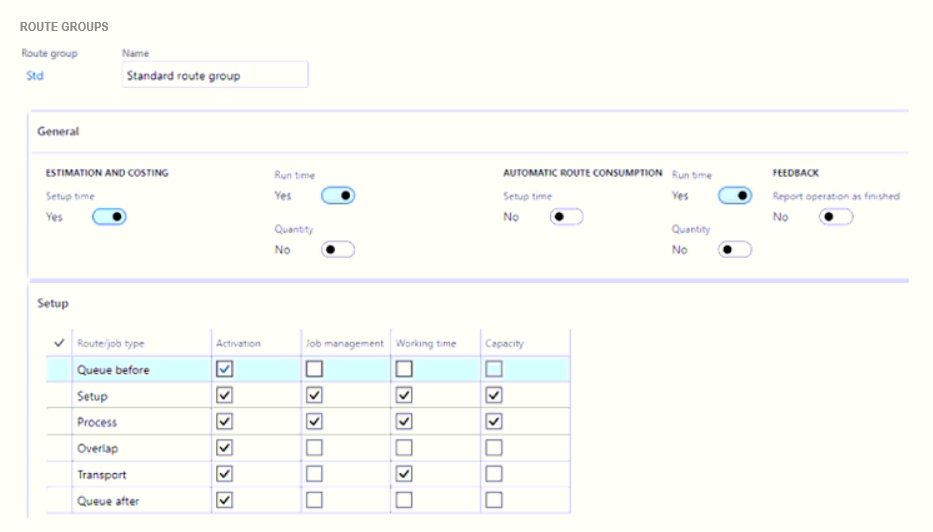Enable Quantity under Estimation and Costing
933x532 pixels.
pos(337,250)
